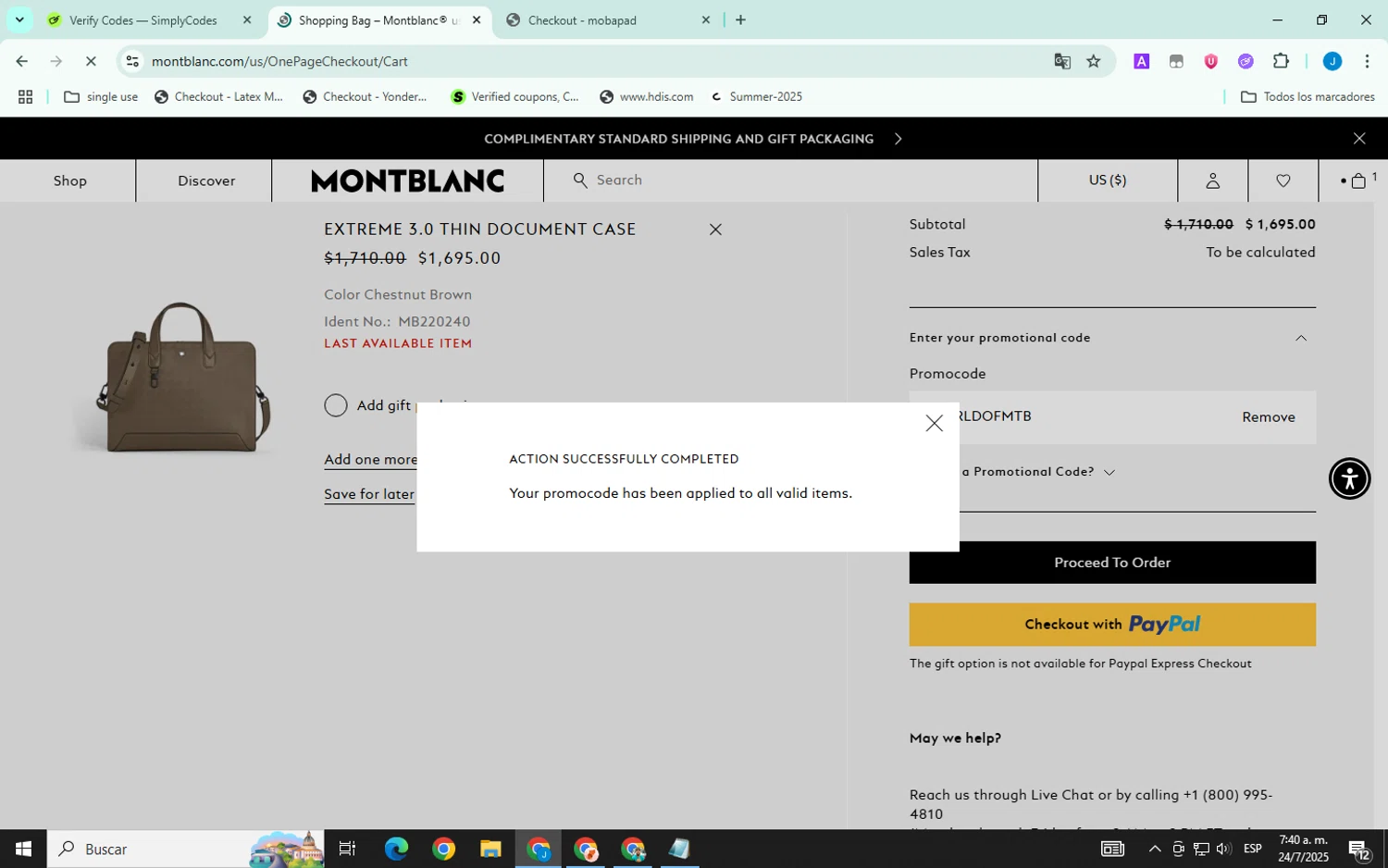This screenshot has height=868, width=1388.
Task: Open the volume control in tray
Action: pos(1223,849)
